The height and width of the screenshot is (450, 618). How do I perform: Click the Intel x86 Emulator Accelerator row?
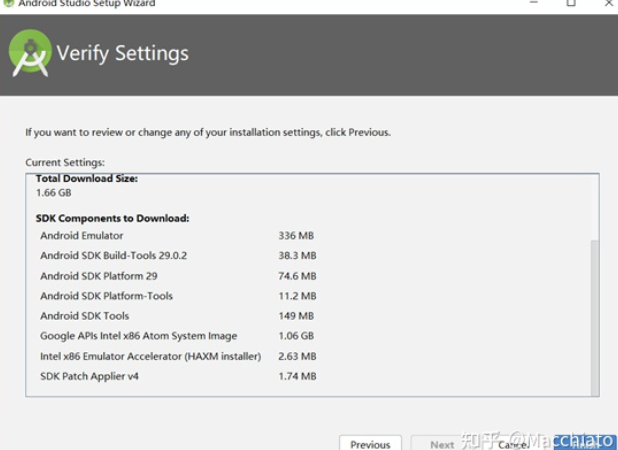[x=150, y=356]
